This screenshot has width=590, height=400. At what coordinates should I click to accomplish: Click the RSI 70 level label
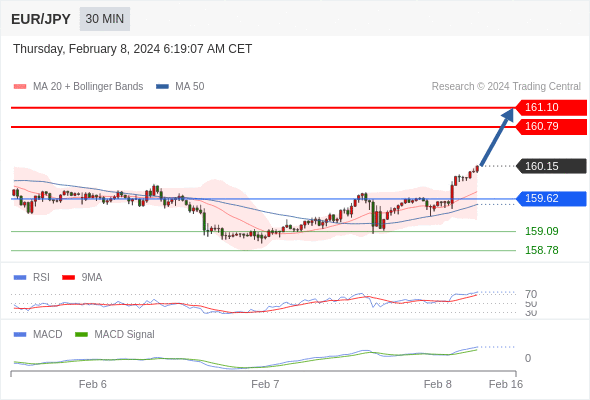coord(531,294)
